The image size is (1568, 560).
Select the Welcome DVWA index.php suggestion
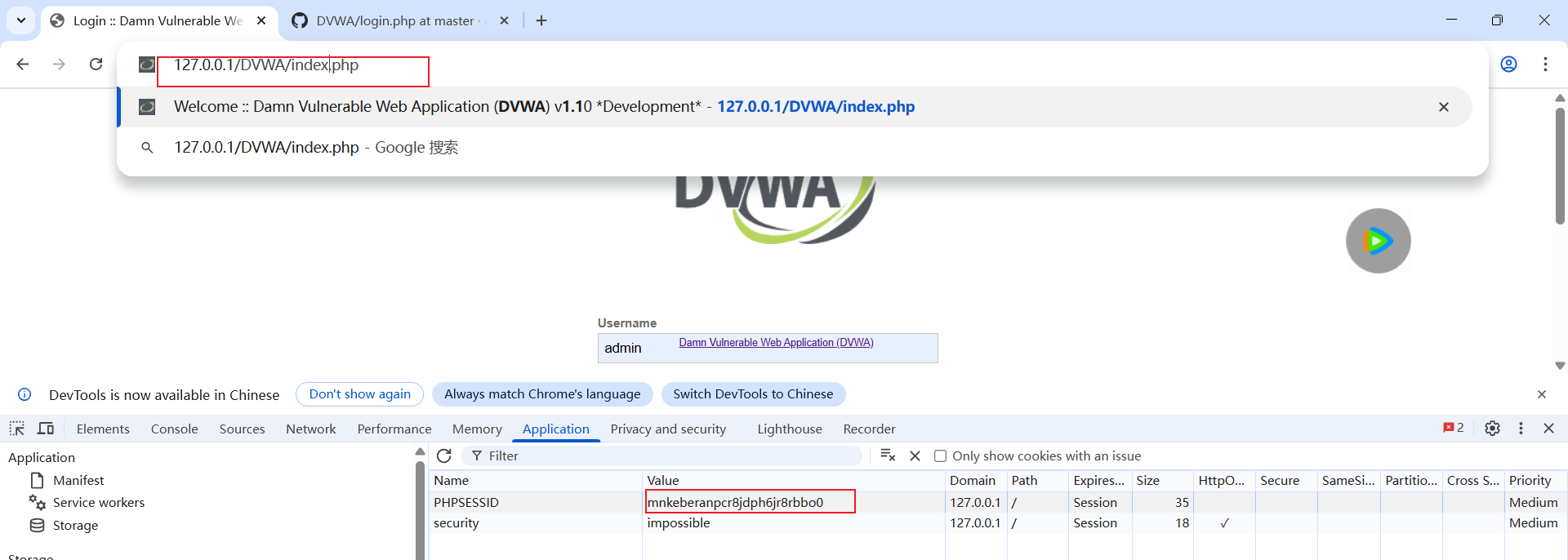pos(794,107)
